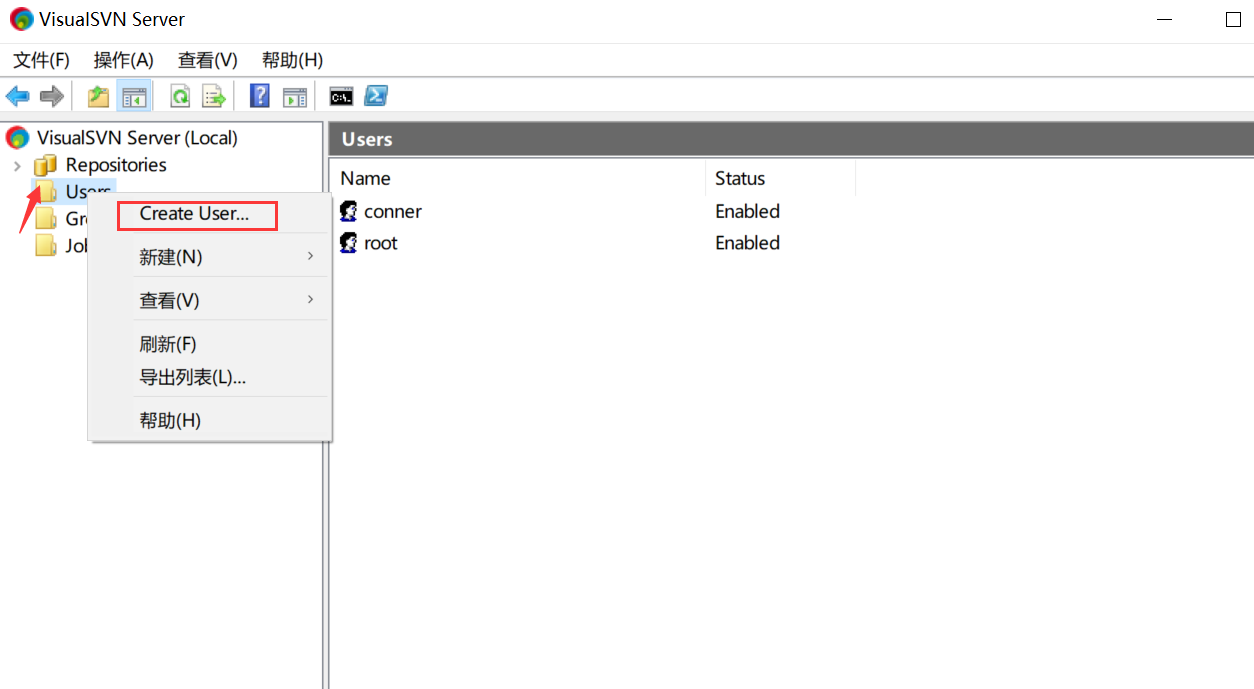
Task: Click the user icon beside conner
Action: (x=349, y=211)
